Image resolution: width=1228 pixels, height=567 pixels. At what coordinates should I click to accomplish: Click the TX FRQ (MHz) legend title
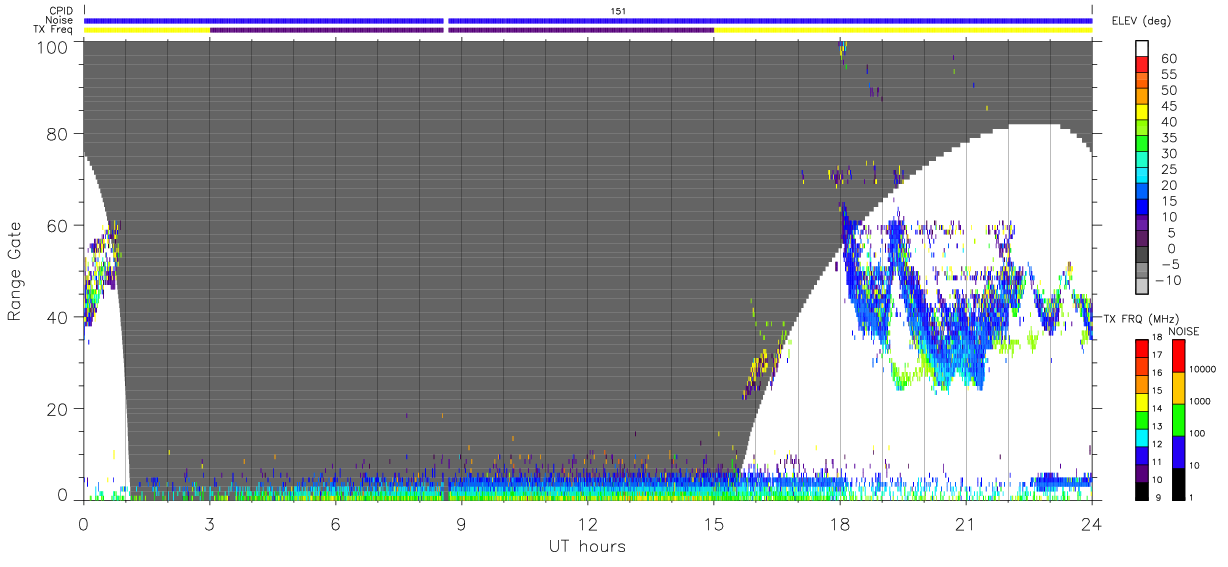(x=1140, y=318)
